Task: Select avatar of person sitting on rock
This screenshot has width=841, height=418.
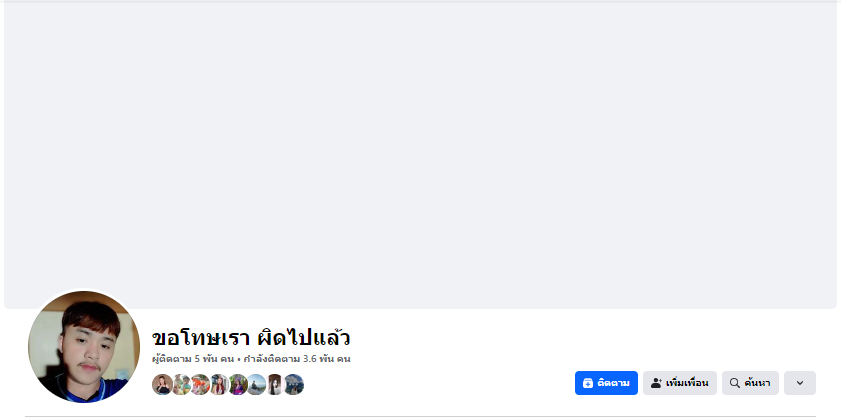Action: click(256, 384)
